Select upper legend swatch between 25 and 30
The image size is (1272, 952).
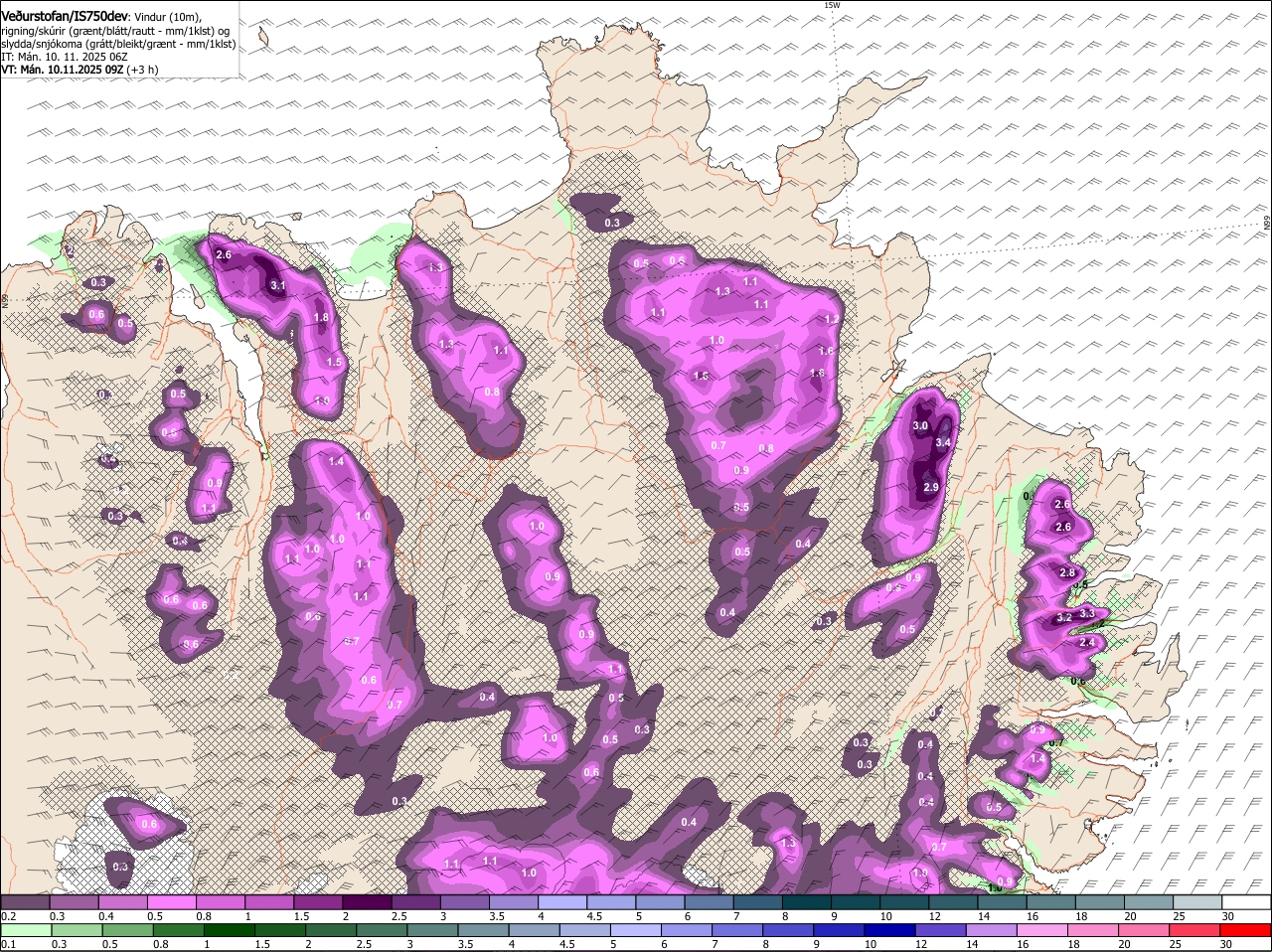click(1198, 901)
